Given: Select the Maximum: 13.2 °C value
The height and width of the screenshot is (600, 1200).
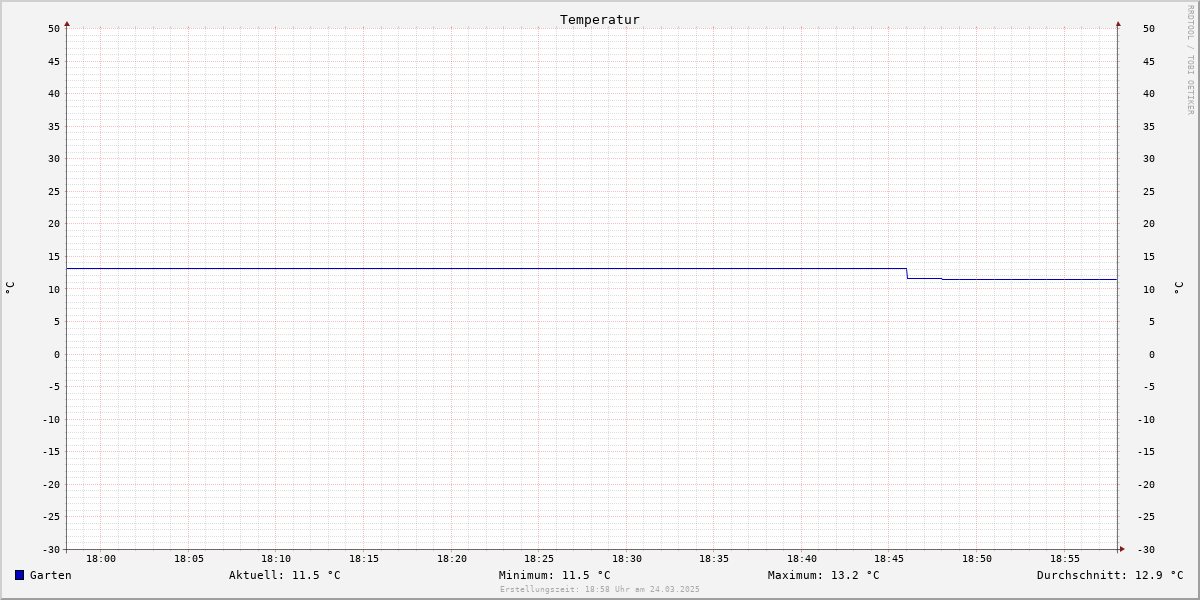Looking at the screenshot, I should click(x=824, y=575).
